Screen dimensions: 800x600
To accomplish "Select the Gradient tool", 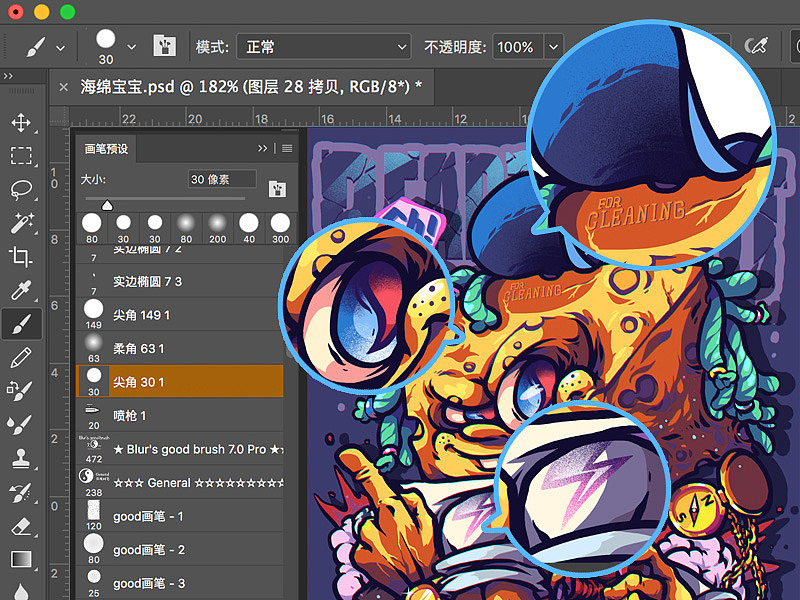I will (x=19, y=558).
